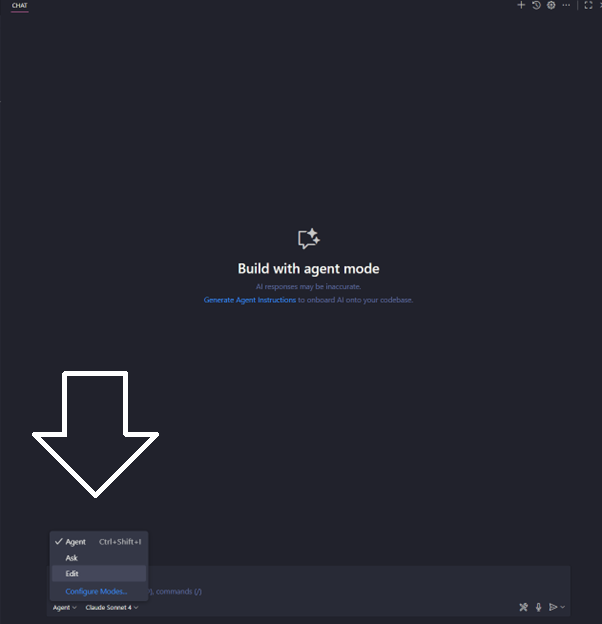Screen dimensions: 602x624
Task: Maximize chat panel with fullscreen icon
Action: [x=588, y=5]
